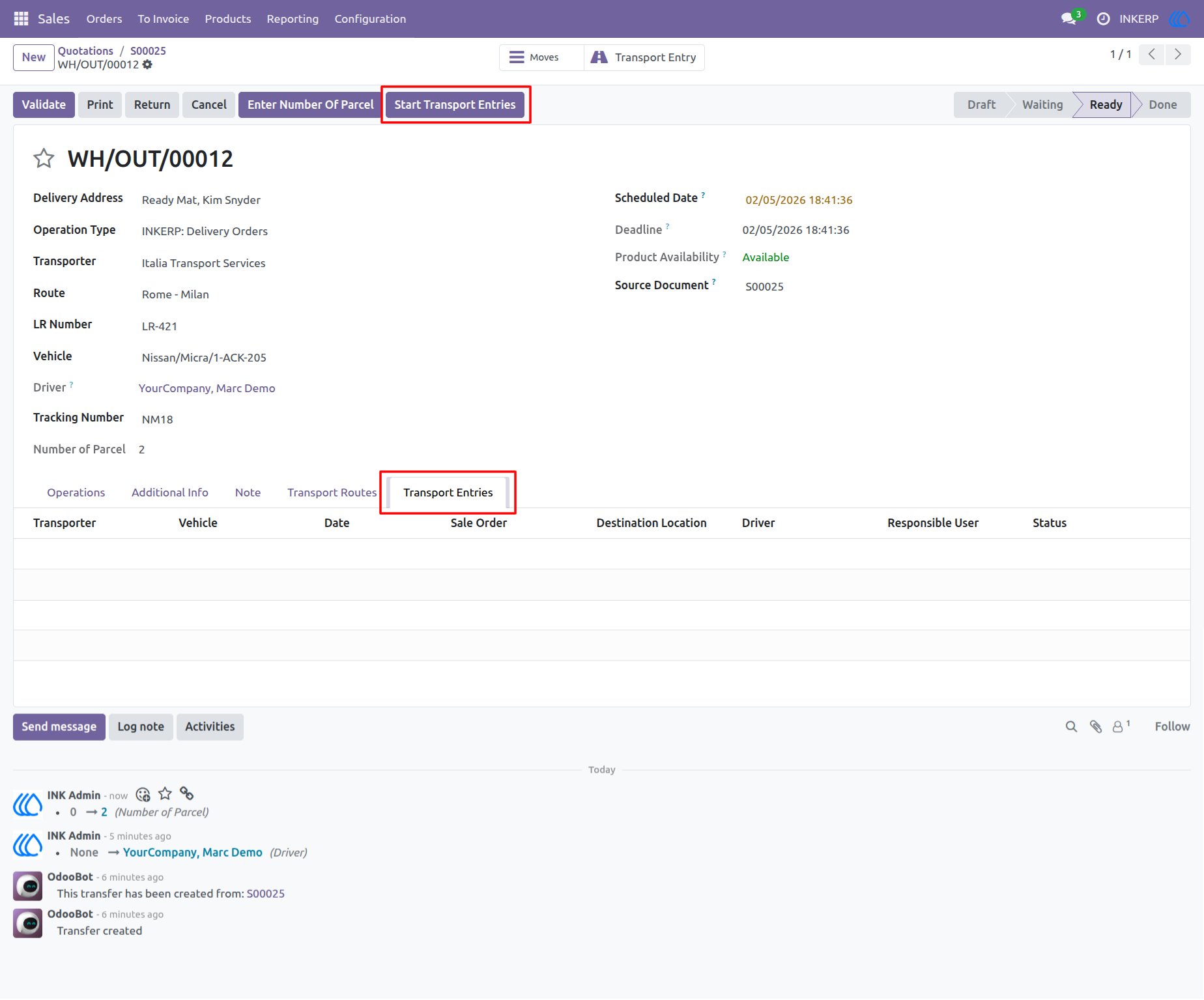Viewport: 1204px width, 1000px height.
Task: Create a New record
Action: 33,57
